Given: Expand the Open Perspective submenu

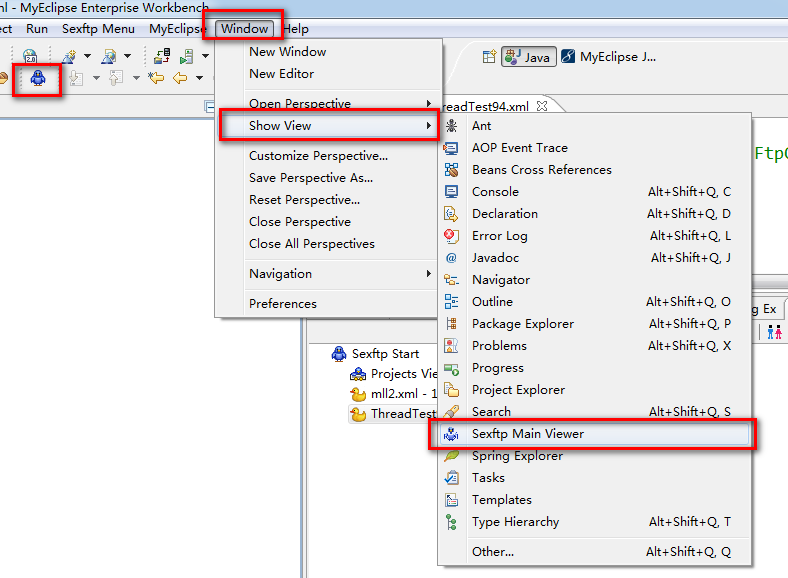Looking at the screenshot, I should [x=329, y=103].
